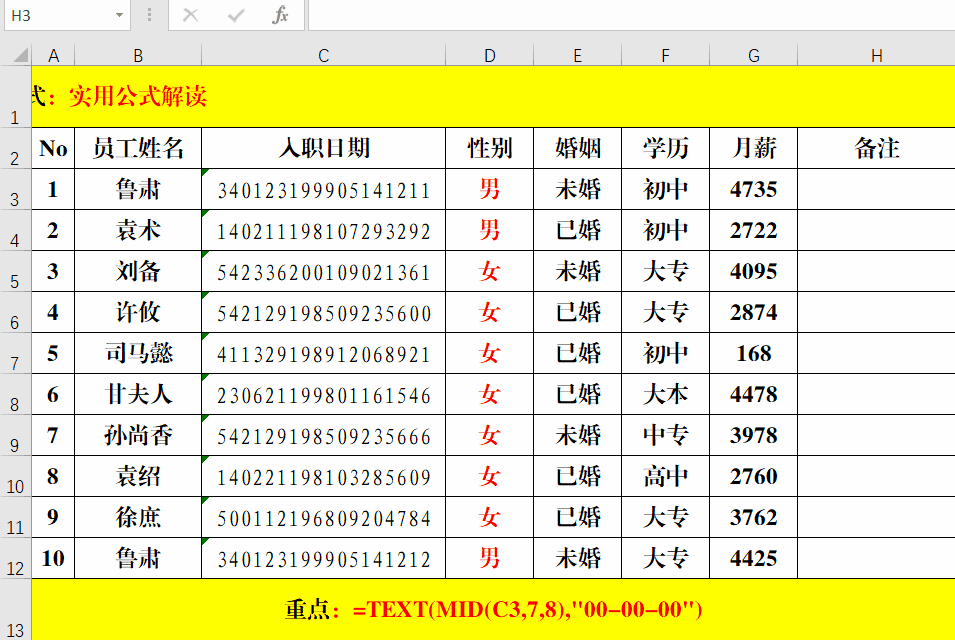Select cell with ID 500112196809204784
Screen dimensions: 955x640
323,517
